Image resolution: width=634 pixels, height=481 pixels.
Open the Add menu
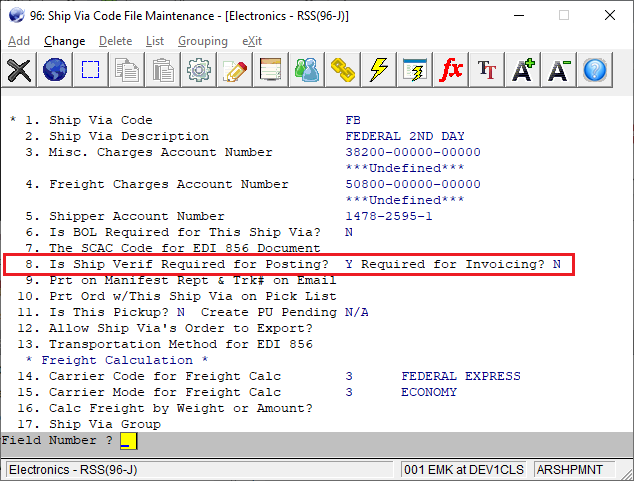[19, 41]
